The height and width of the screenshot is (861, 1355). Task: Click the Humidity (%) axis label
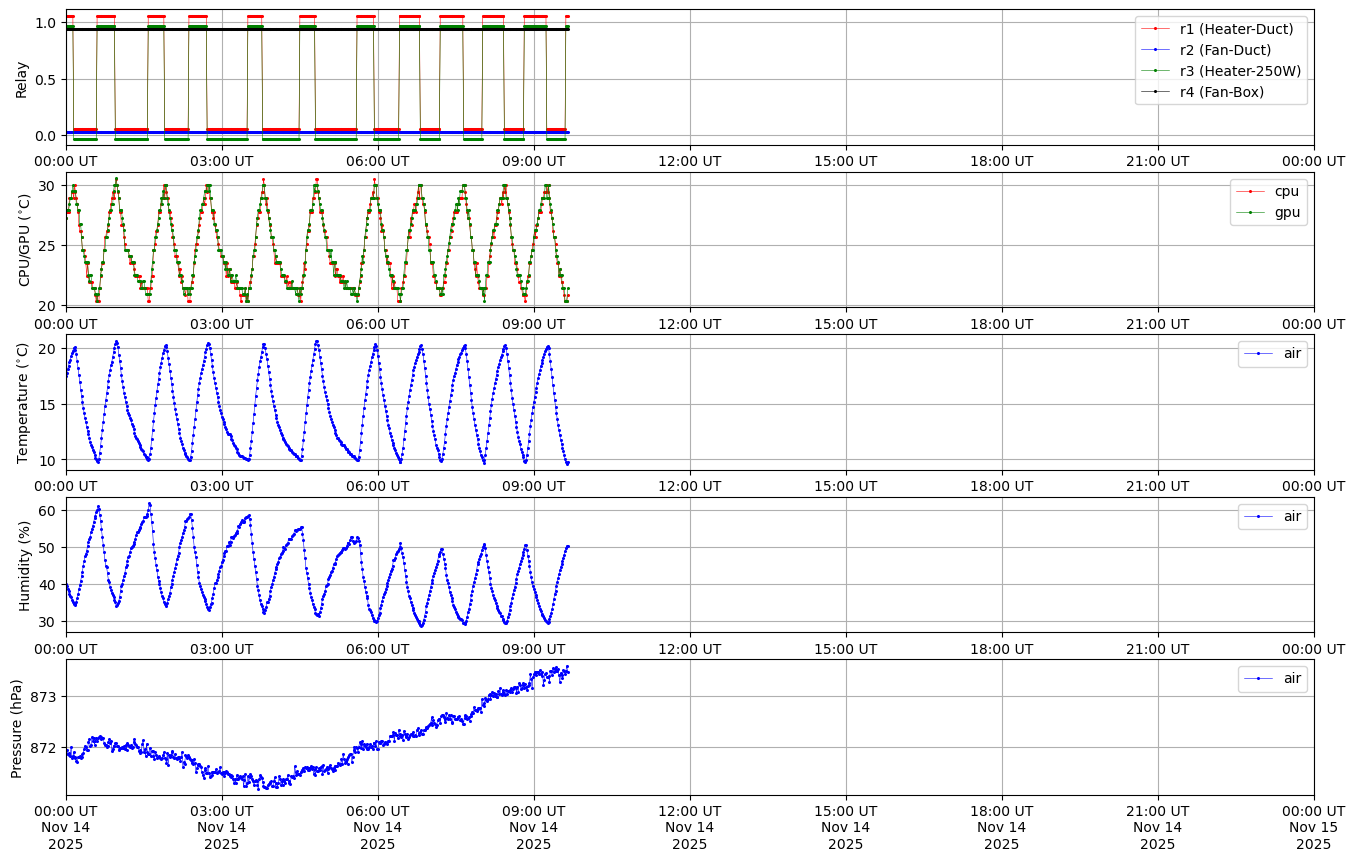24,565
